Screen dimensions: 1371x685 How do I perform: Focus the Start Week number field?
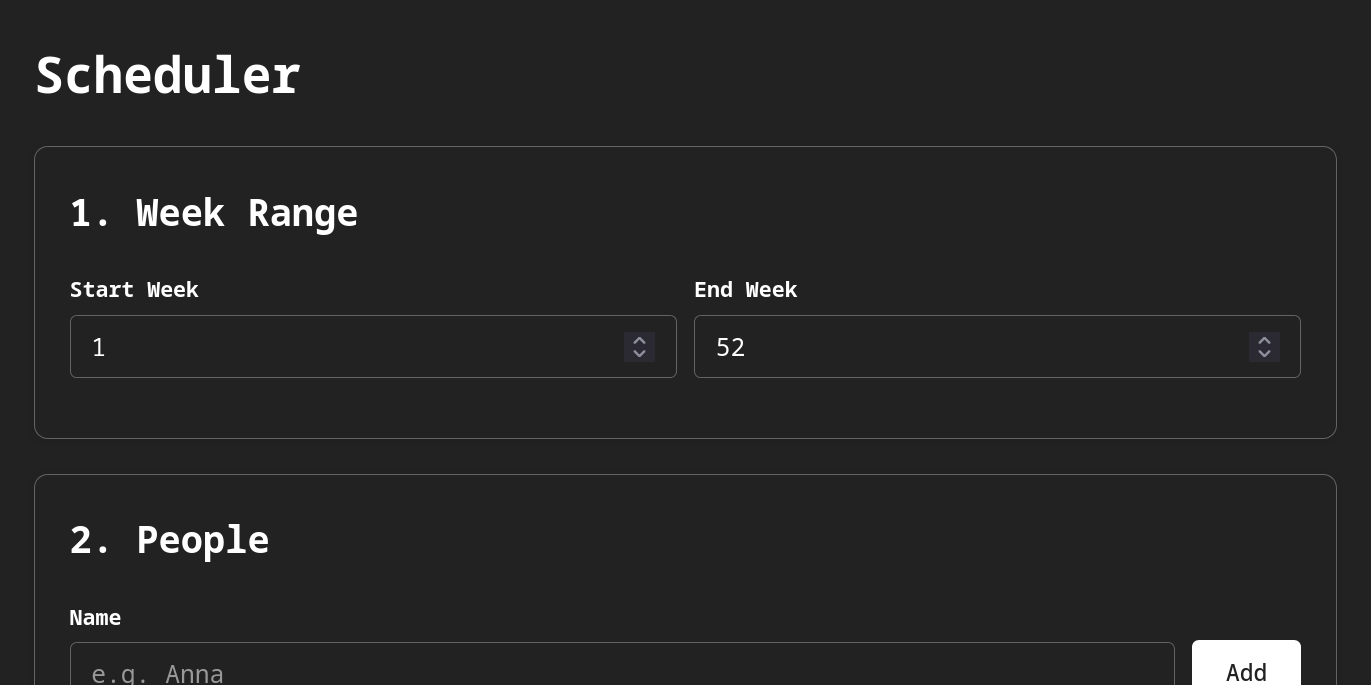tap(373, 347)
